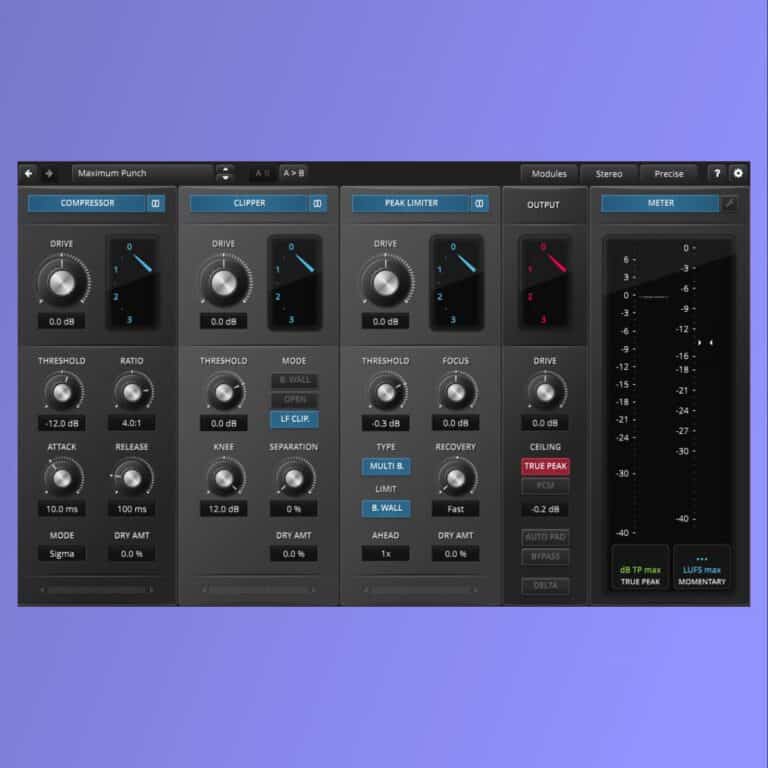768x768 pixels.
Task: Click the Compressor THRESHOLD knob
Action: coord(62,392)
